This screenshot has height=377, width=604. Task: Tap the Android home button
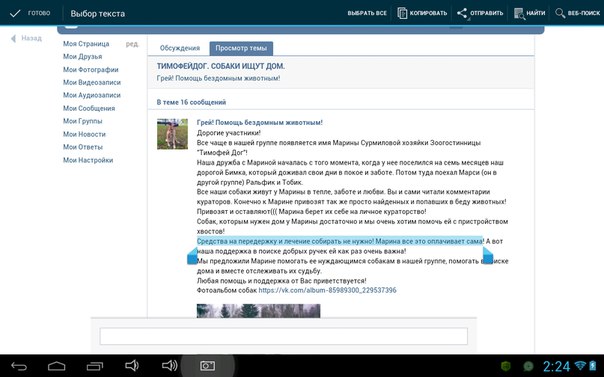pyautogui.click(x=57, y=366)
